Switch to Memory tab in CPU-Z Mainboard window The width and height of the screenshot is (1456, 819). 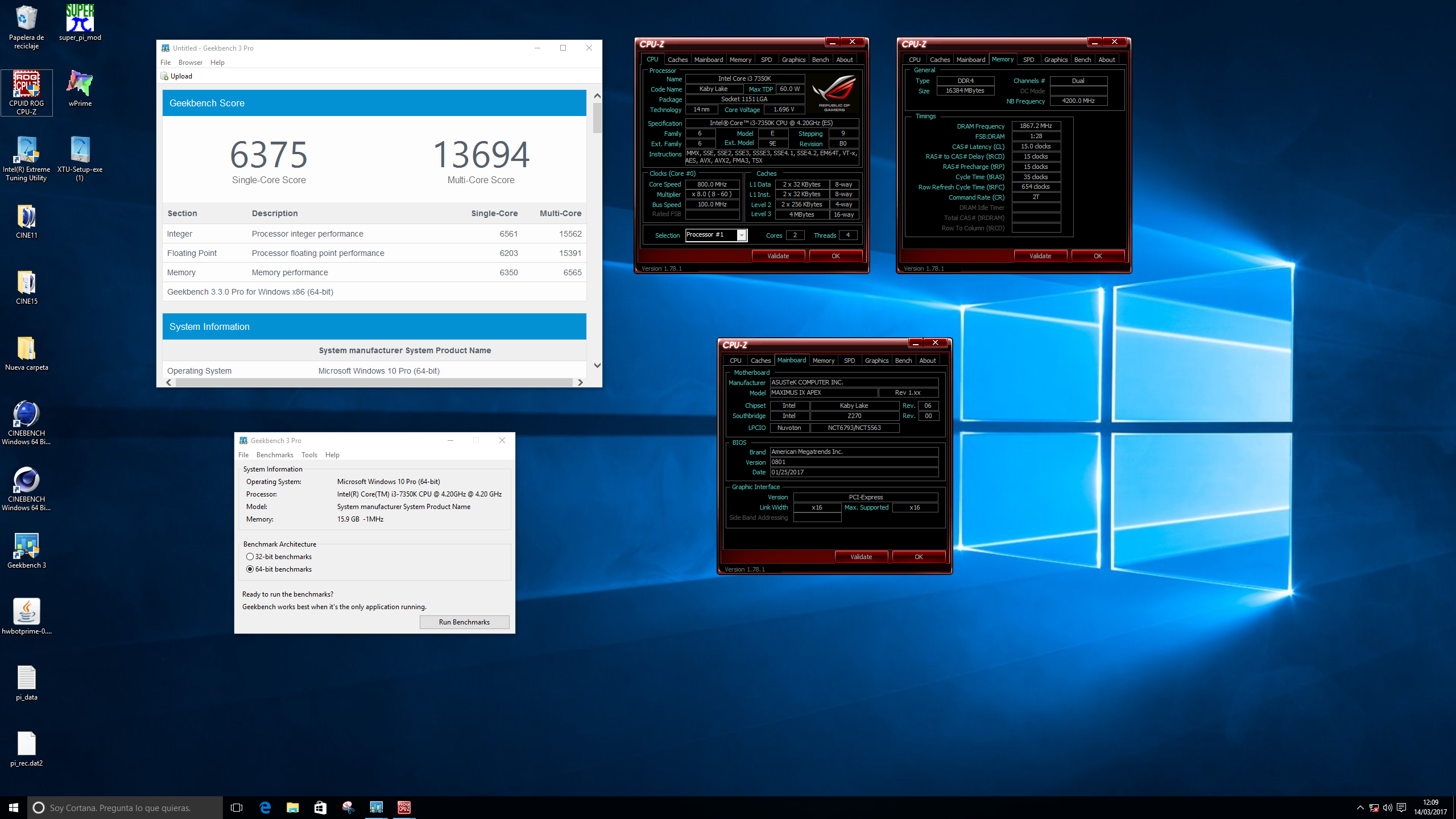(x=823, y=361)
